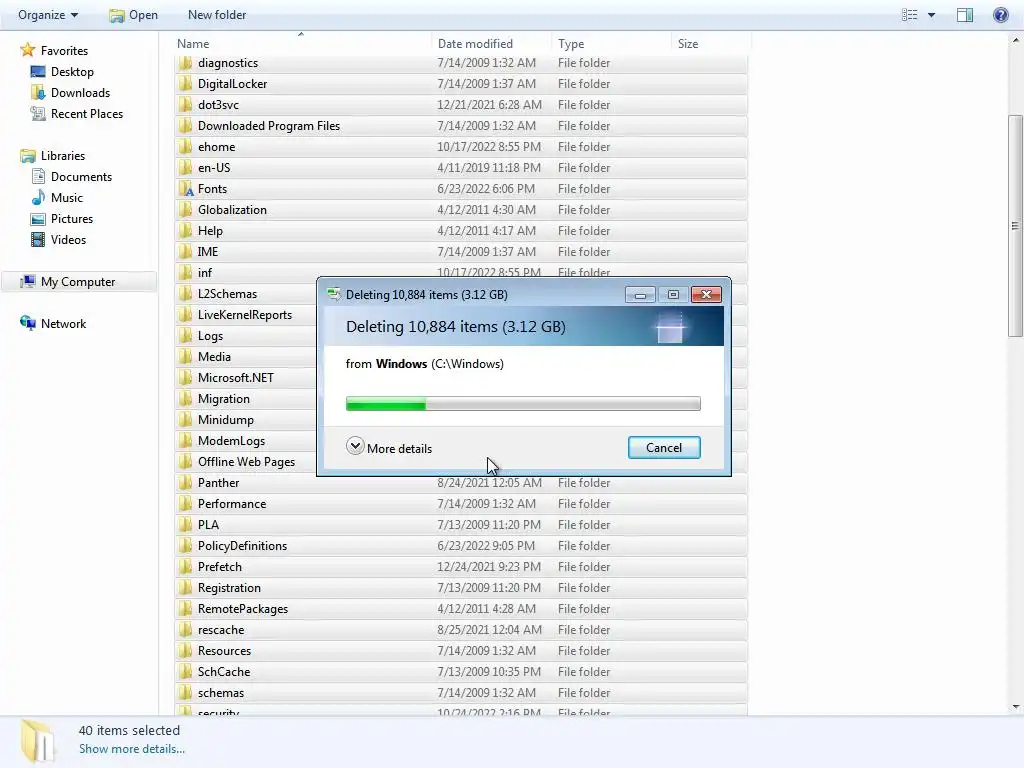Click the schemas folder name
Viewport: 1024px width, 768px height.
pos(221,692)
